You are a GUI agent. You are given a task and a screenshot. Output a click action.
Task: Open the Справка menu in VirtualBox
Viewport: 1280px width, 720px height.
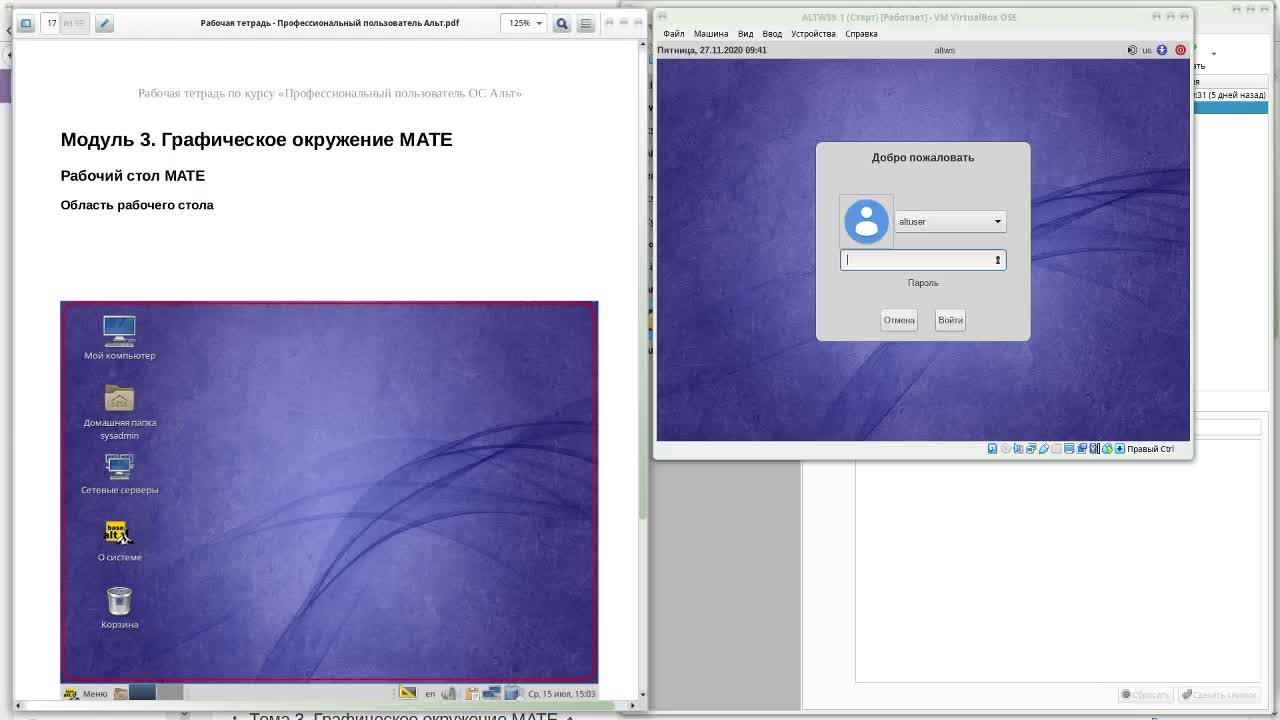pyautogui.click(x=861, y=34)
